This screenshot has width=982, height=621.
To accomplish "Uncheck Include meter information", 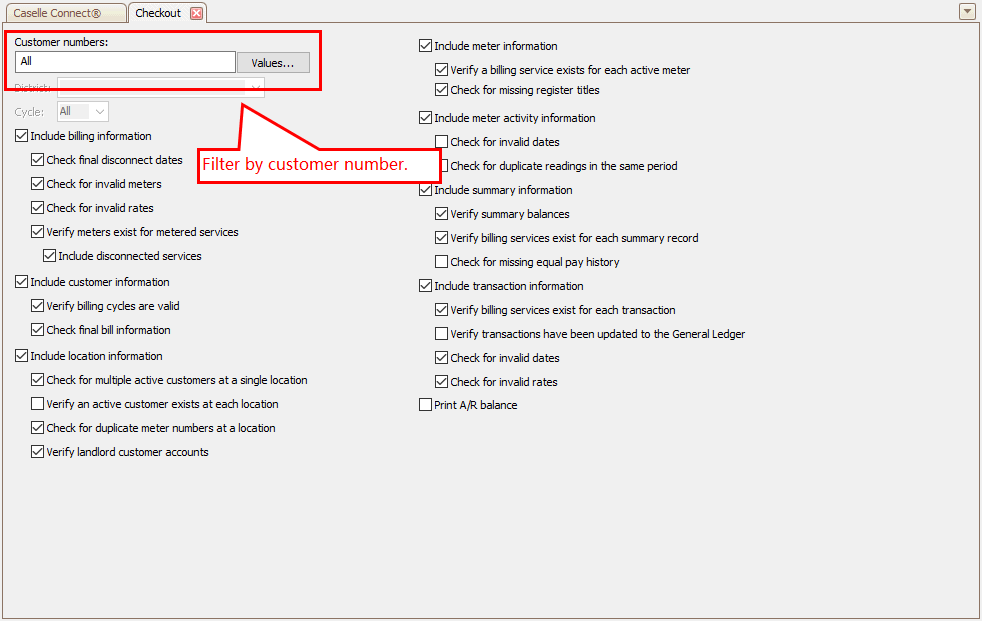I will click(426, 46).
